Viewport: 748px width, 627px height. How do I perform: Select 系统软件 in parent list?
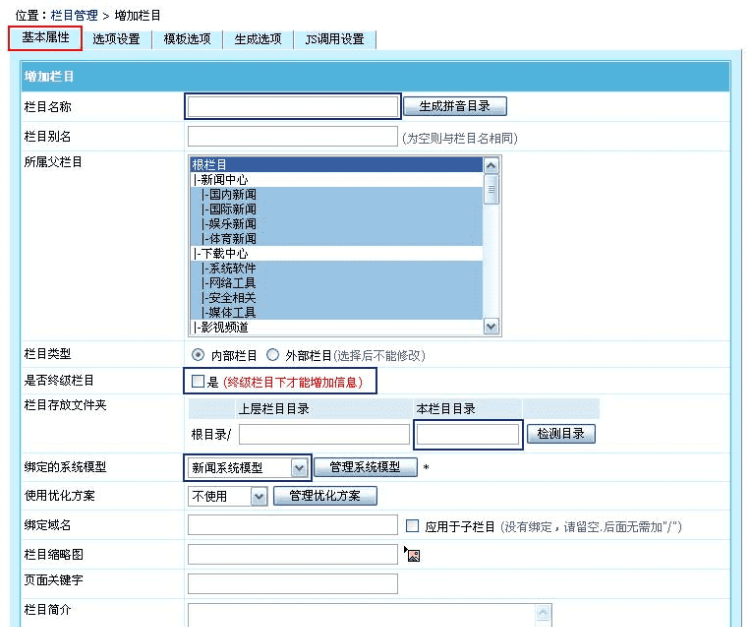coord(336,269)
